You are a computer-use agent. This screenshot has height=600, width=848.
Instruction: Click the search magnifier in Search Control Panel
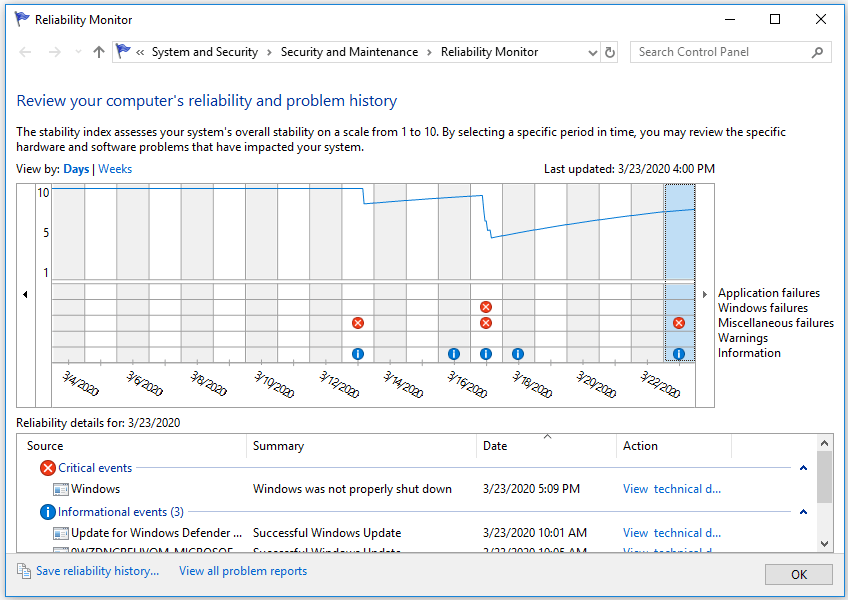pyautogui.click(x=819, y=51)
